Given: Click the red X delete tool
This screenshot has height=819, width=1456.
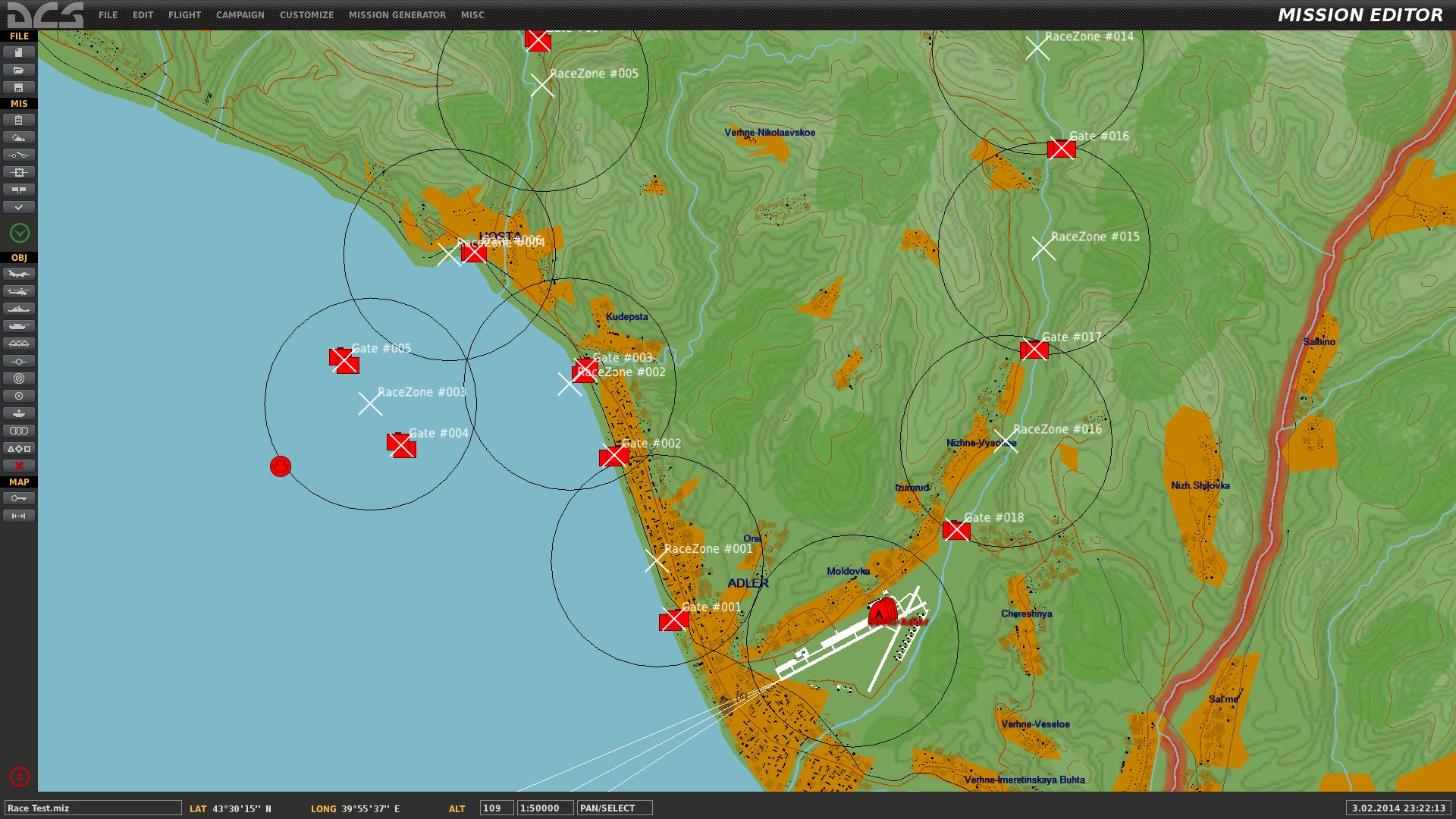Looking at the screenshot, I should tap(19, 466).
